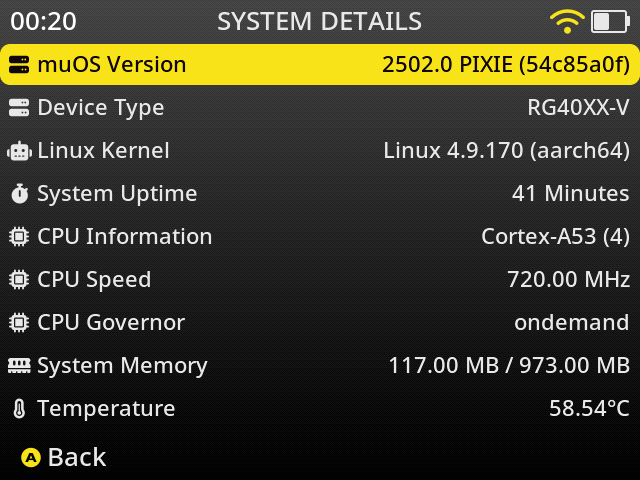Click the yellow A button glyph
This screenshot has width=640, height=480.
[31, 458]
